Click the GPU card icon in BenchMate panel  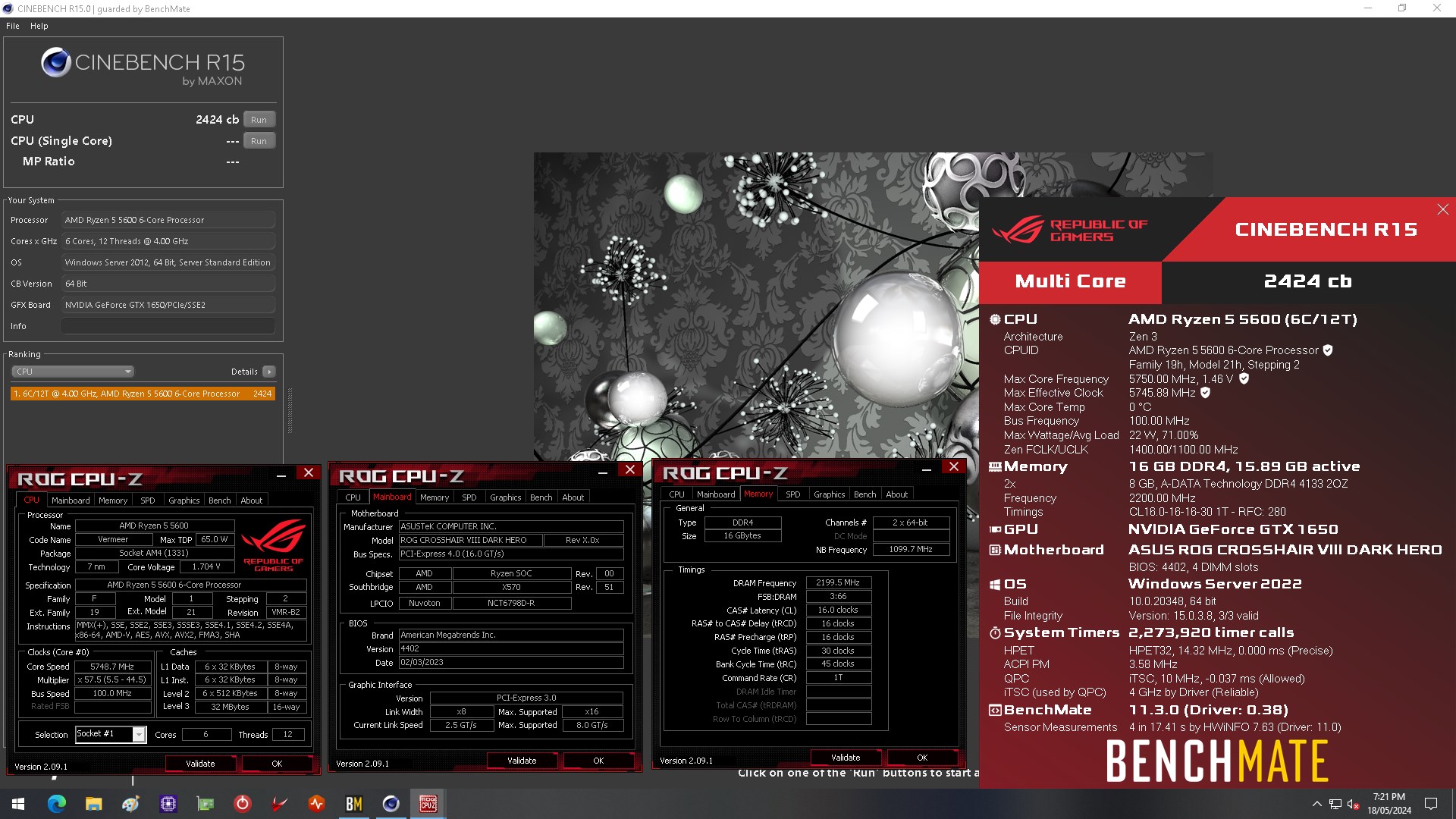(995, 529)
